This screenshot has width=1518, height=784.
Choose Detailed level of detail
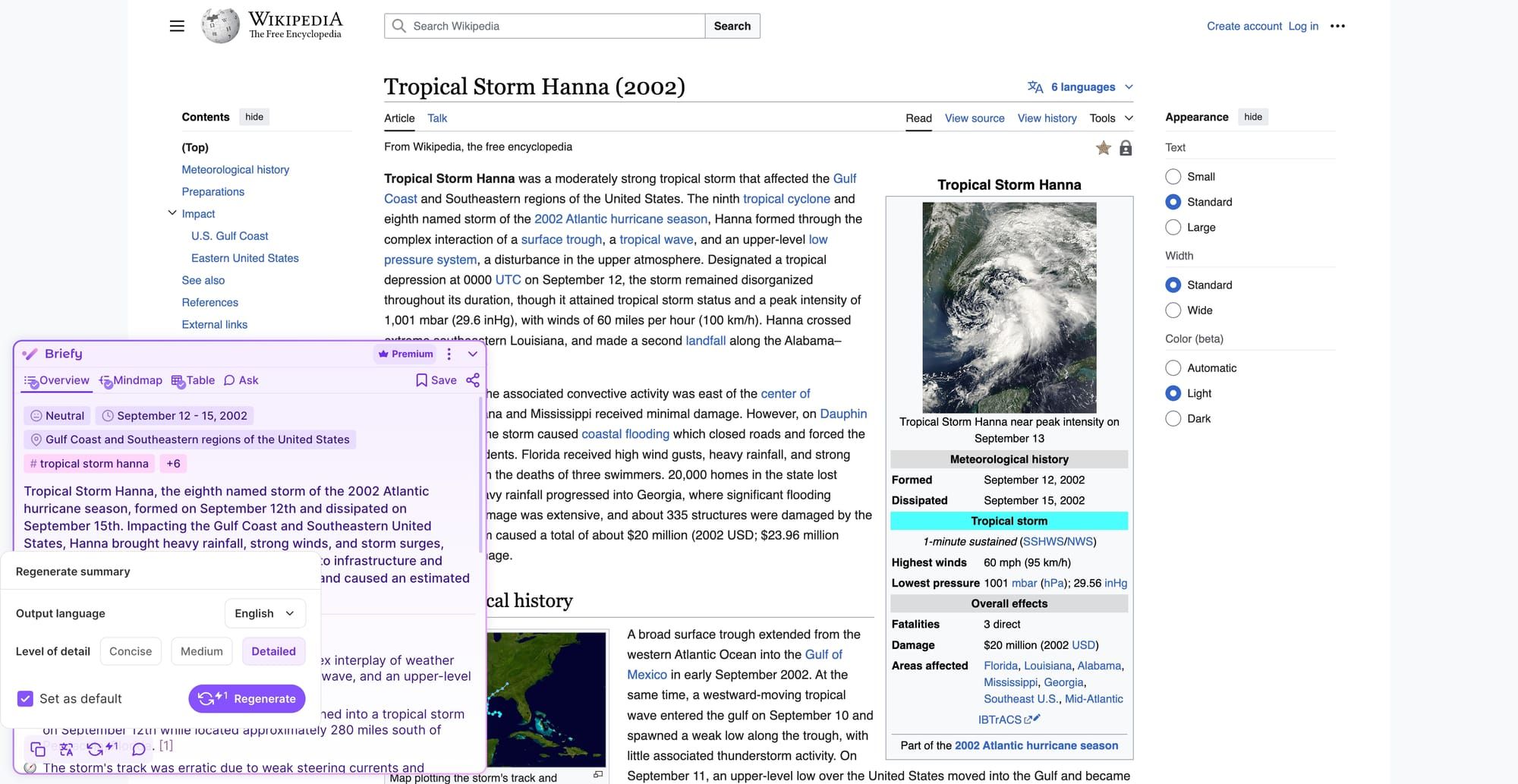click(x=274, y=651)
